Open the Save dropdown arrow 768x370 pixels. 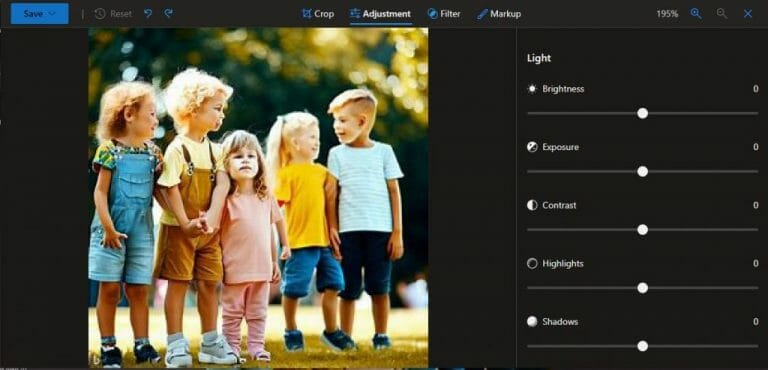(x=52, y=14)
